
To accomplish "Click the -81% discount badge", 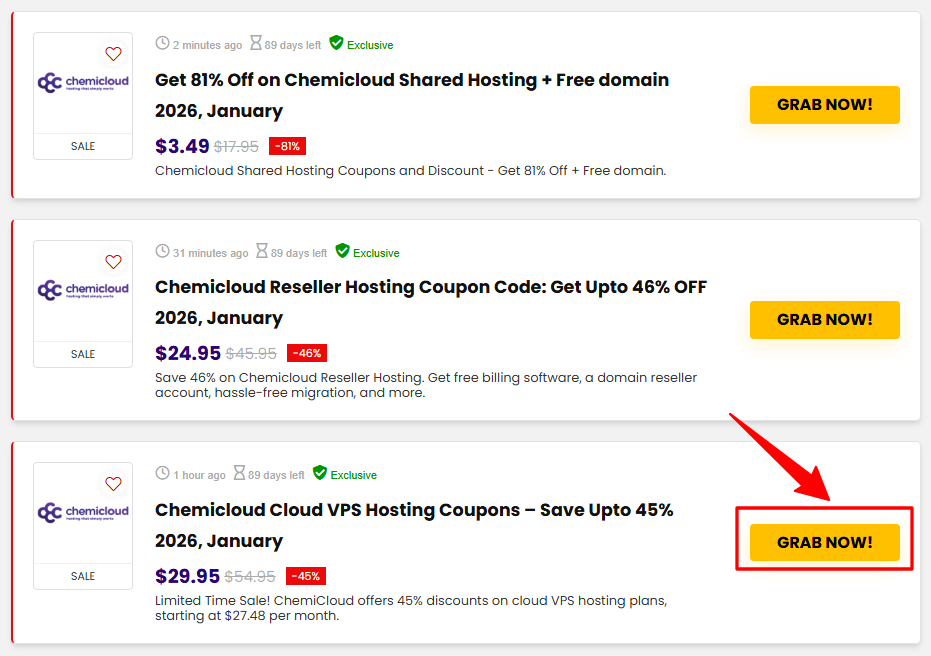I will (287, 146).
